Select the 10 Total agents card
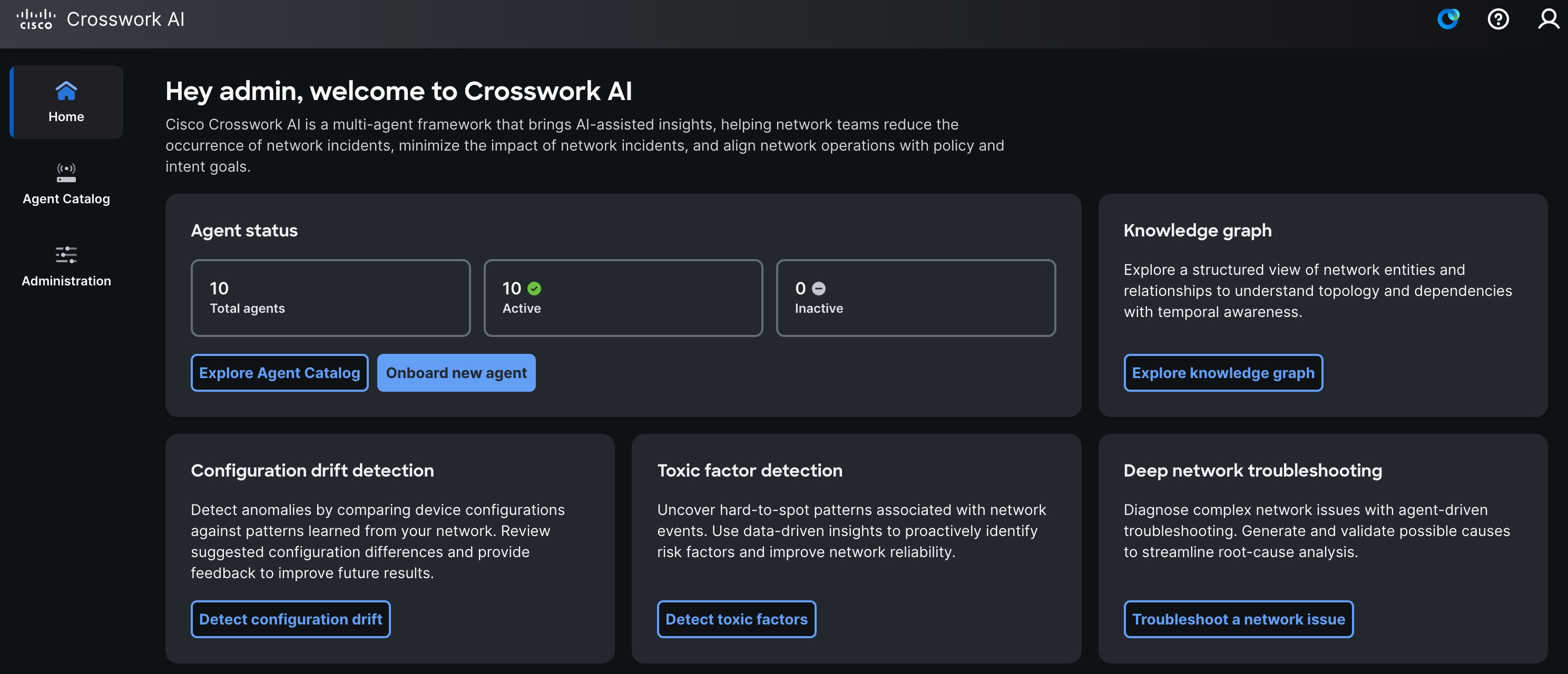The height and width of the screenshot is (674, 1568). [x=330, y=298]
